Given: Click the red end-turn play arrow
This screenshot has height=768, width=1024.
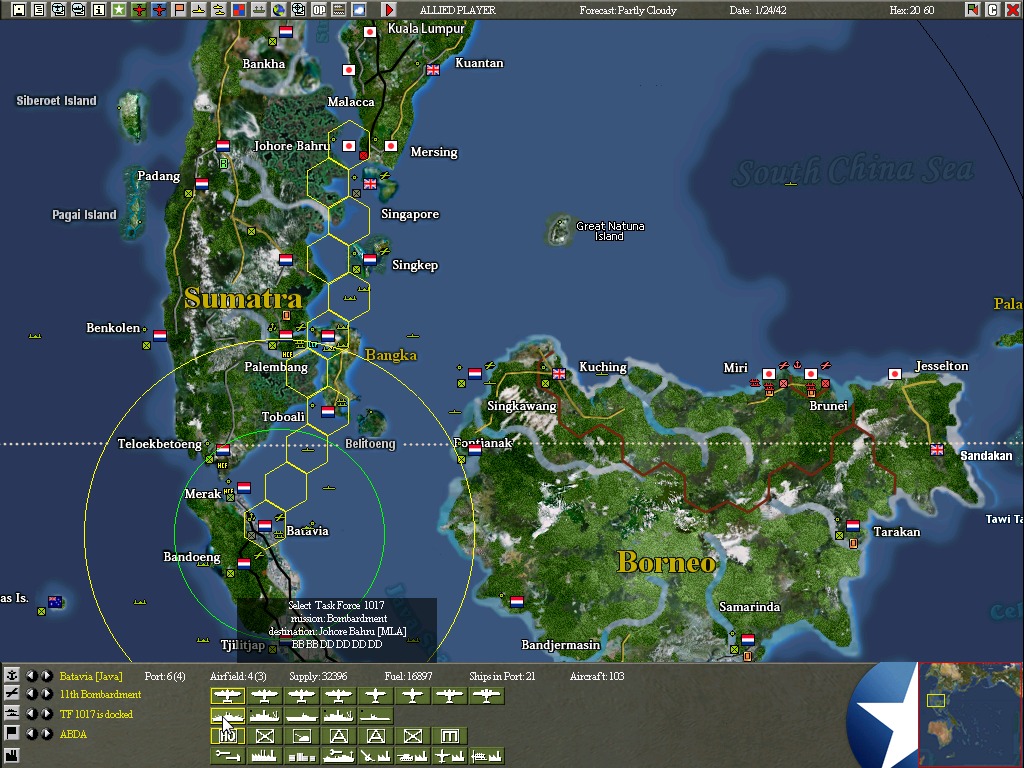Looking at the screenshot, I should [x=389, y=10].
